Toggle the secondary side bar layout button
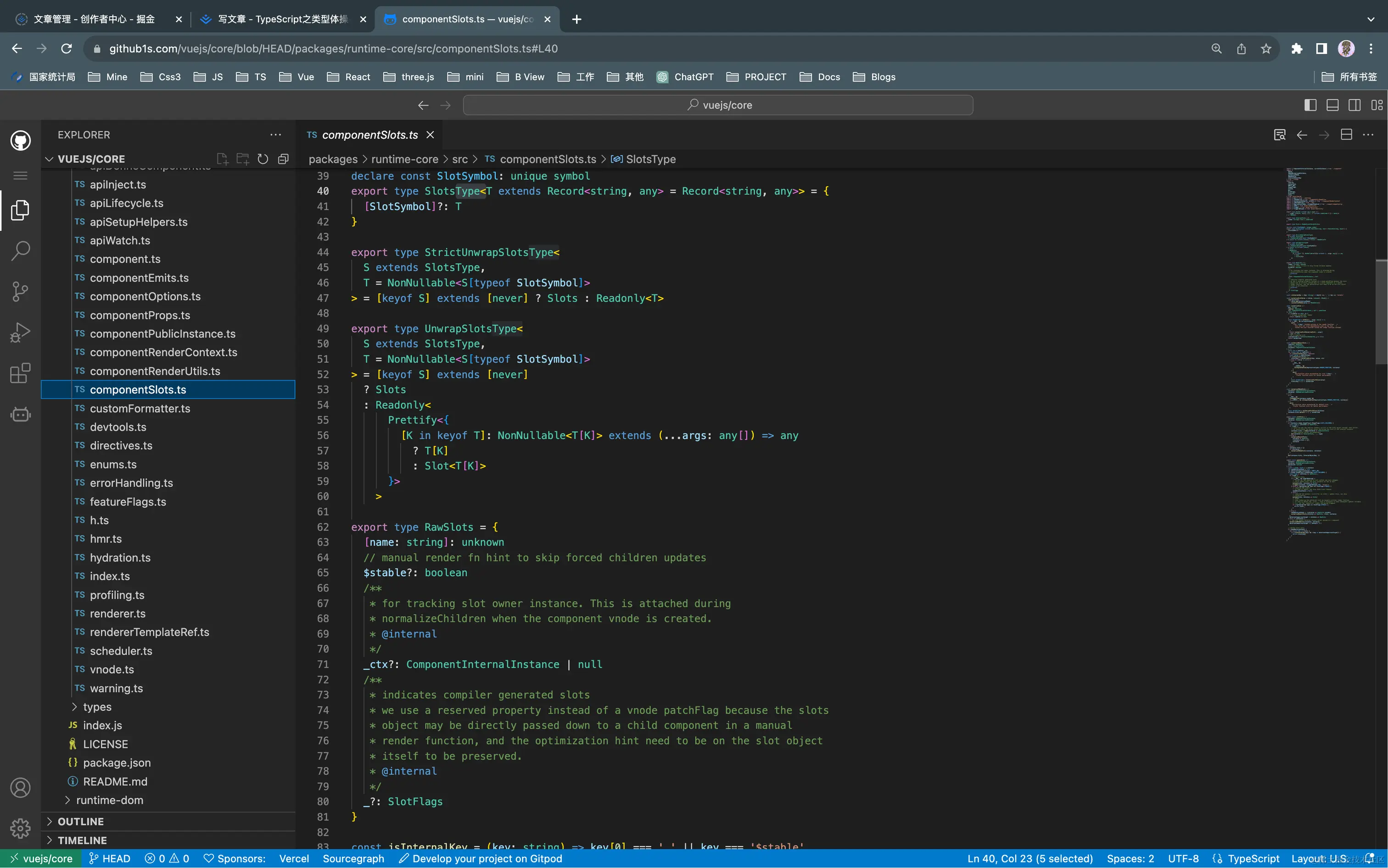 (1354, 105)
